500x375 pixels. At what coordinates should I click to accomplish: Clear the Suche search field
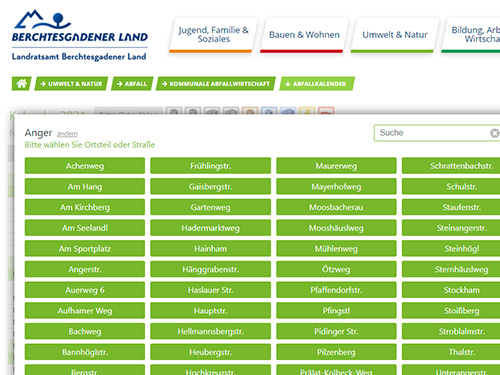495,133
